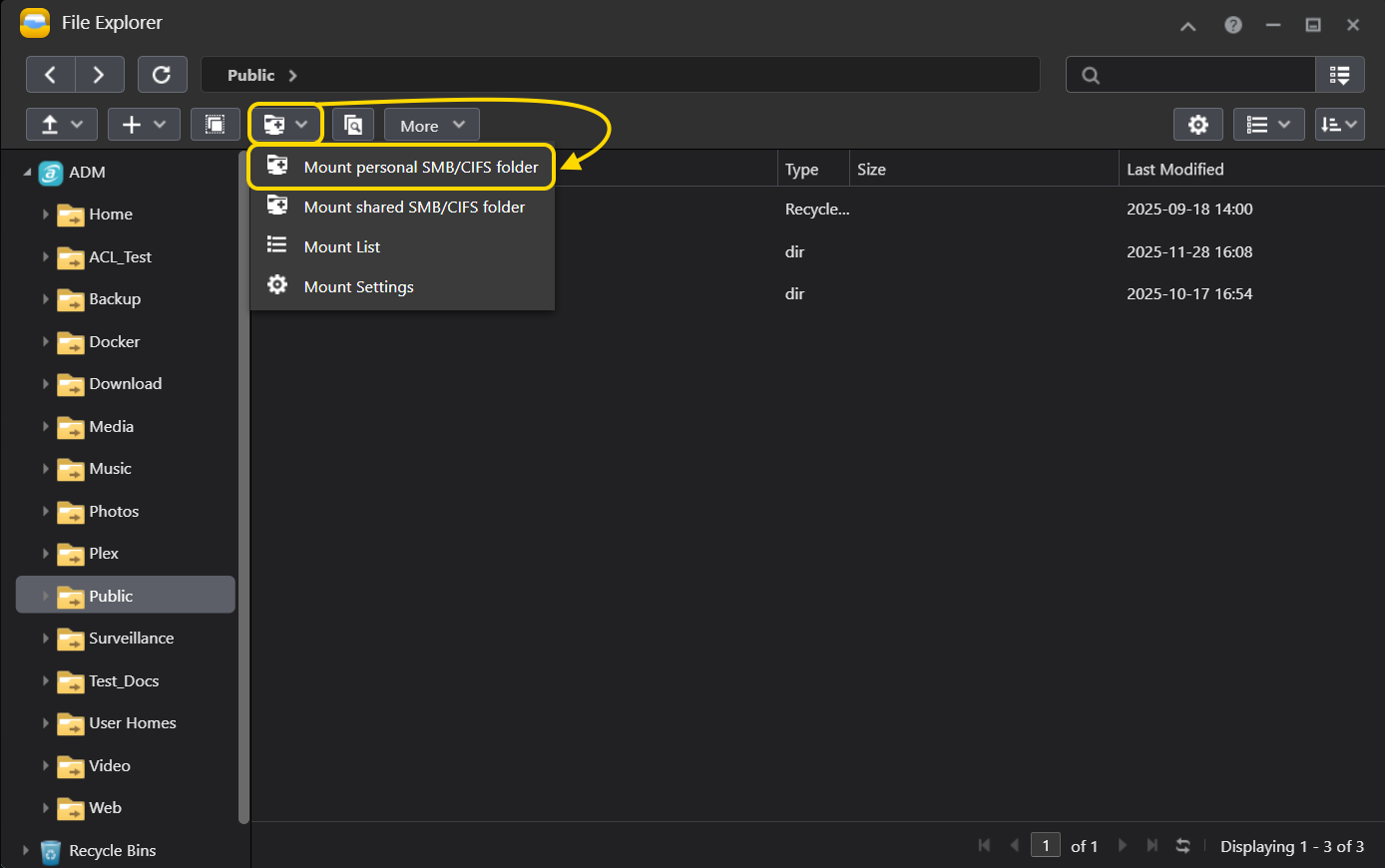The height and width of the screenshot is (868, 1385).
Task: Open the File Explorer settings gear
Action: tap(1197, 125)
